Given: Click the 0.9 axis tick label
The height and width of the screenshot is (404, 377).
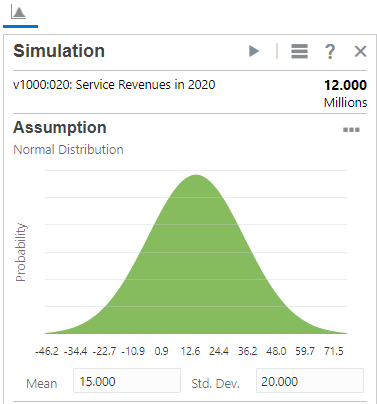Looking at the screenshot, I should pos(161,351).
